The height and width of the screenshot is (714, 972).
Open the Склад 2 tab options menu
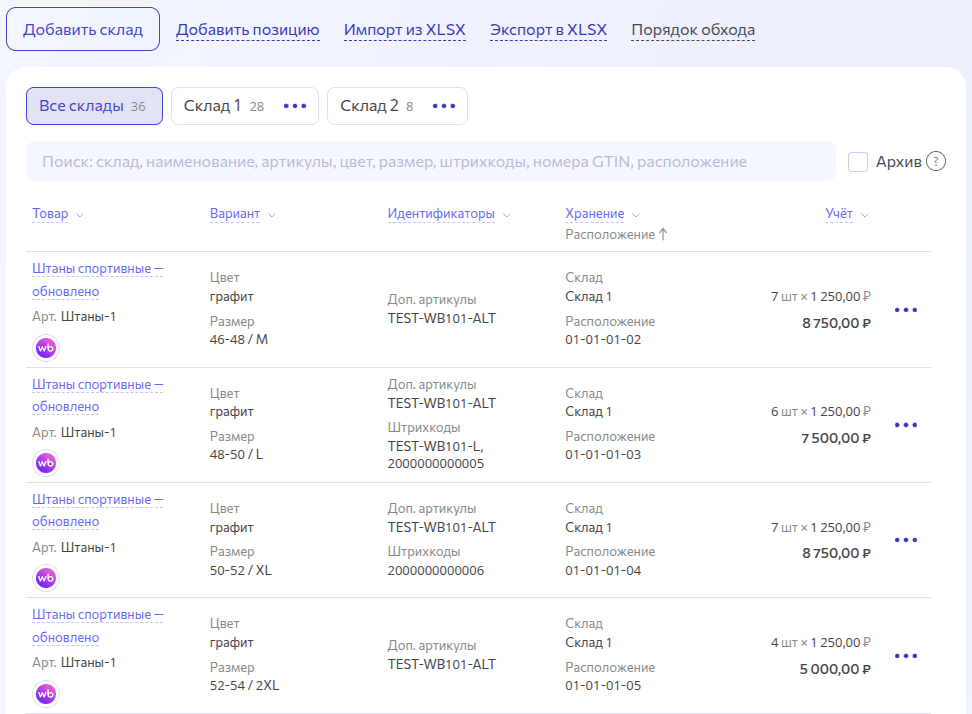[x=444, y=106]
